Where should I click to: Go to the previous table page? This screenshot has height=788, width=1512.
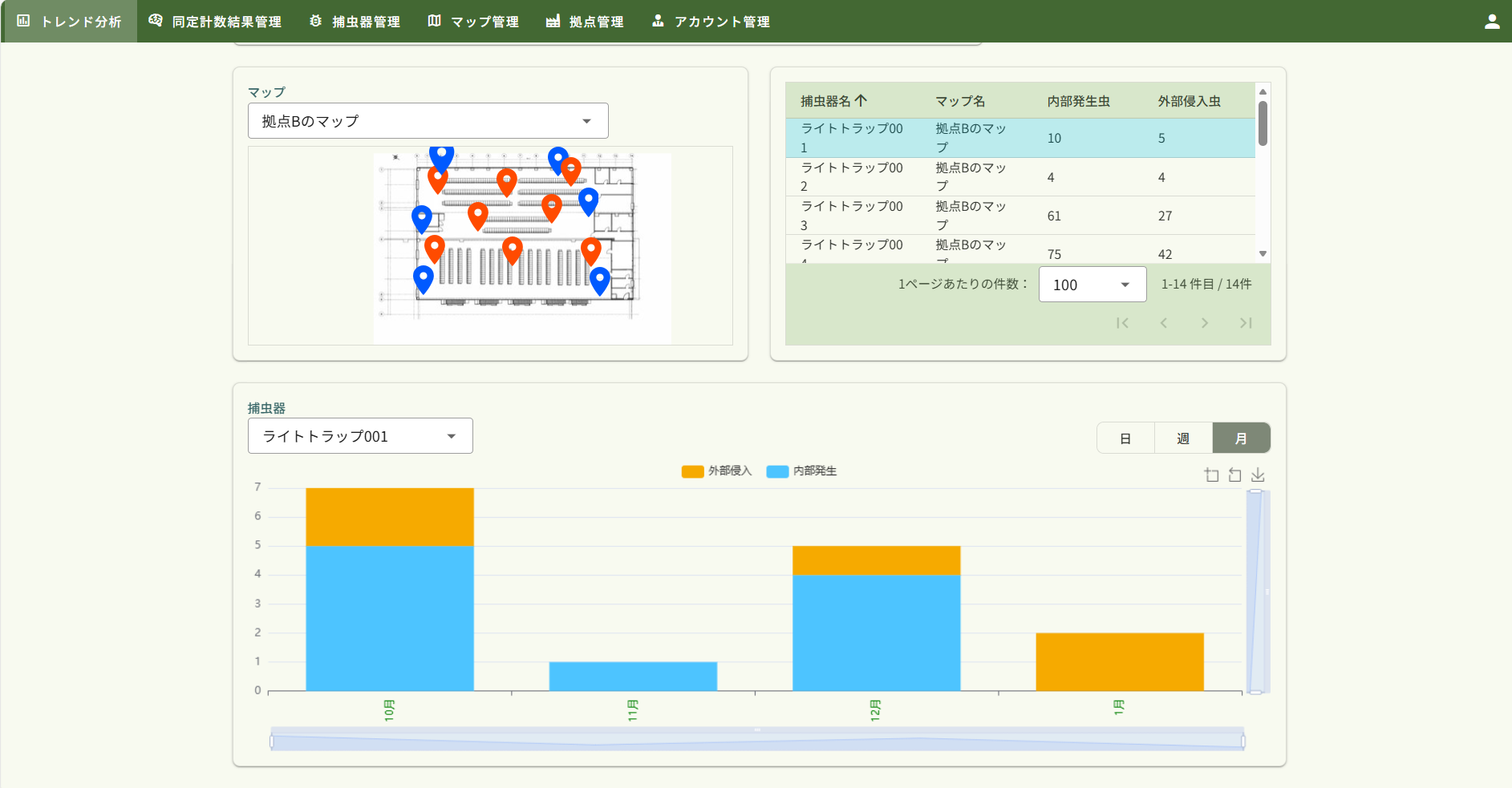[1163, 323]
